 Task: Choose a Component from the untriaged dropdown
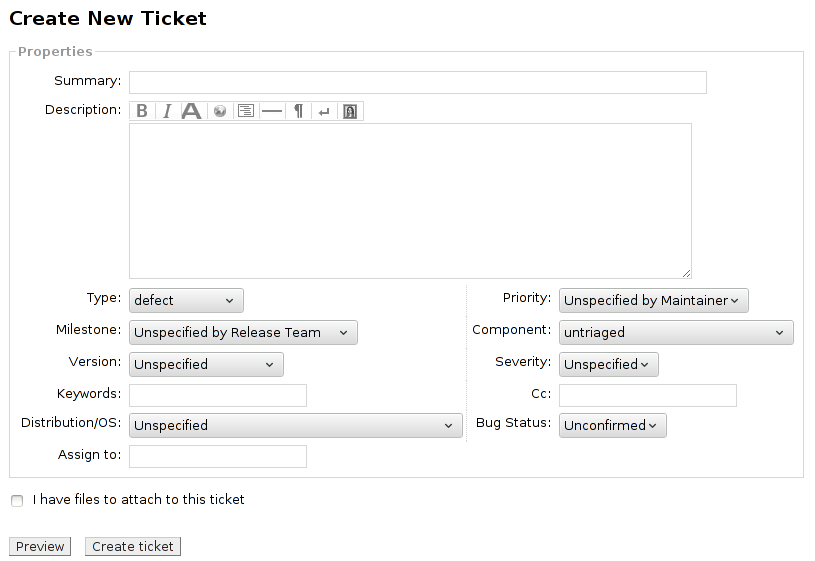pyautogui.click(x=676, y=333)
